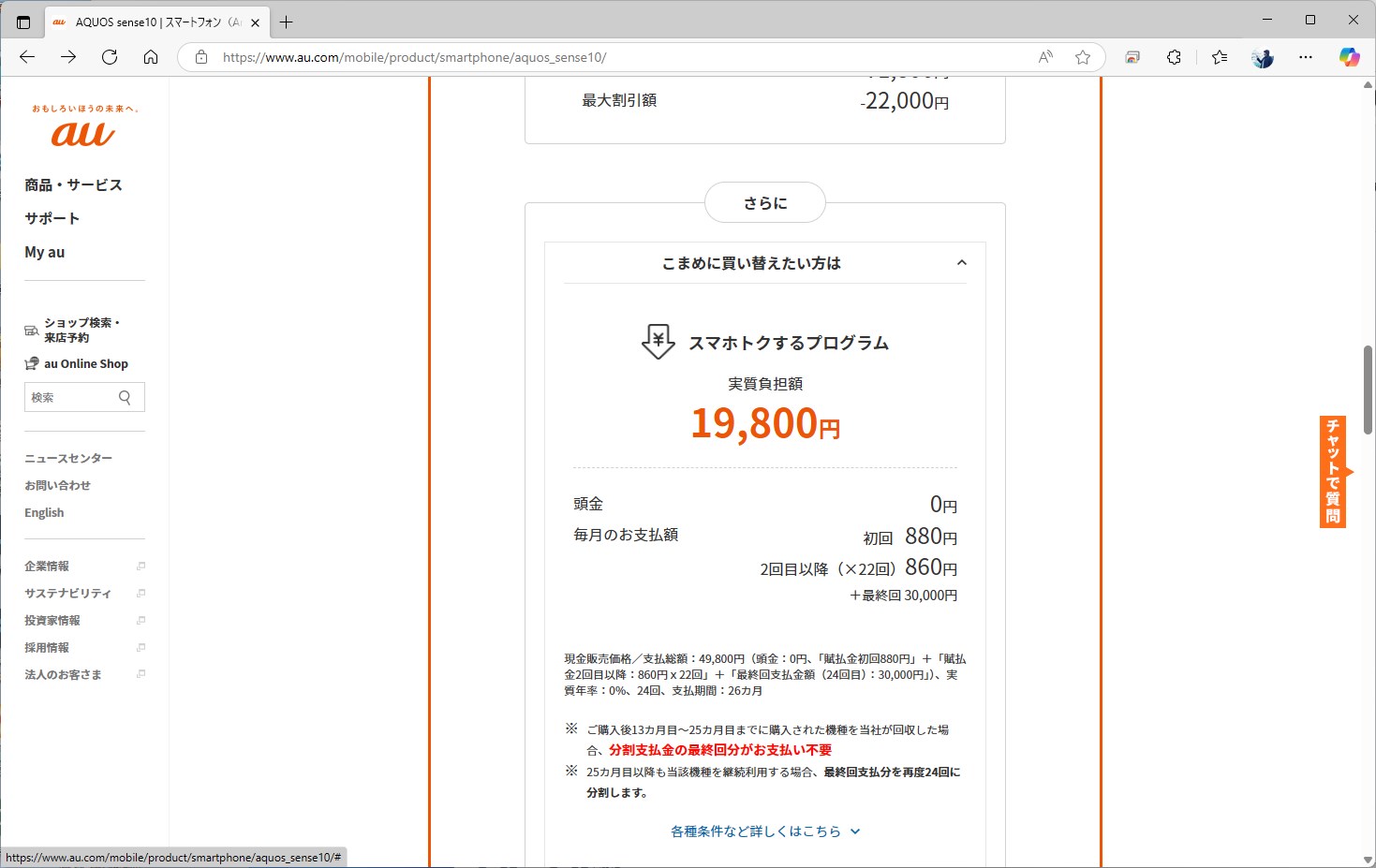Click external link icon next to 法人のお客さま
1376x868 pixels.
[141, 674]
